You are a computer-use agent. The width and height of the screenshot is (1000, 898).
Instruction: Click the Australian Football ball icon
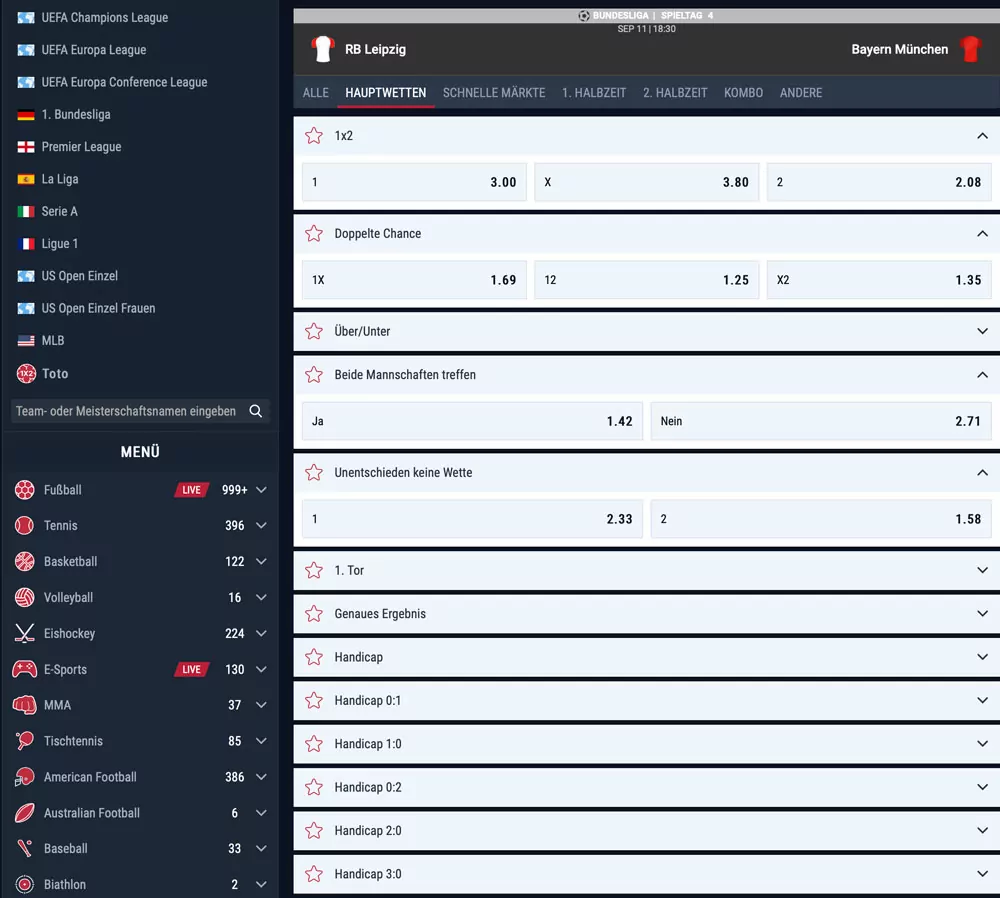(x=25, y=813)
